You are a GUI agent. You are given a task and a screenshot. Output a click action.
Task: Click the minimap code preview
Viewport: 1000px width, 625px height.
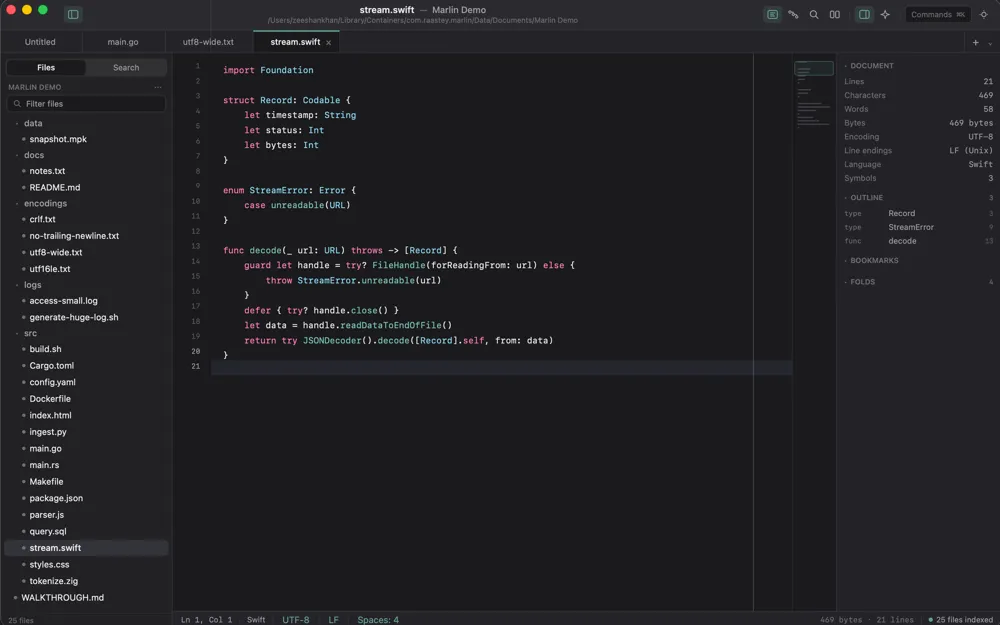coord(814,96)
